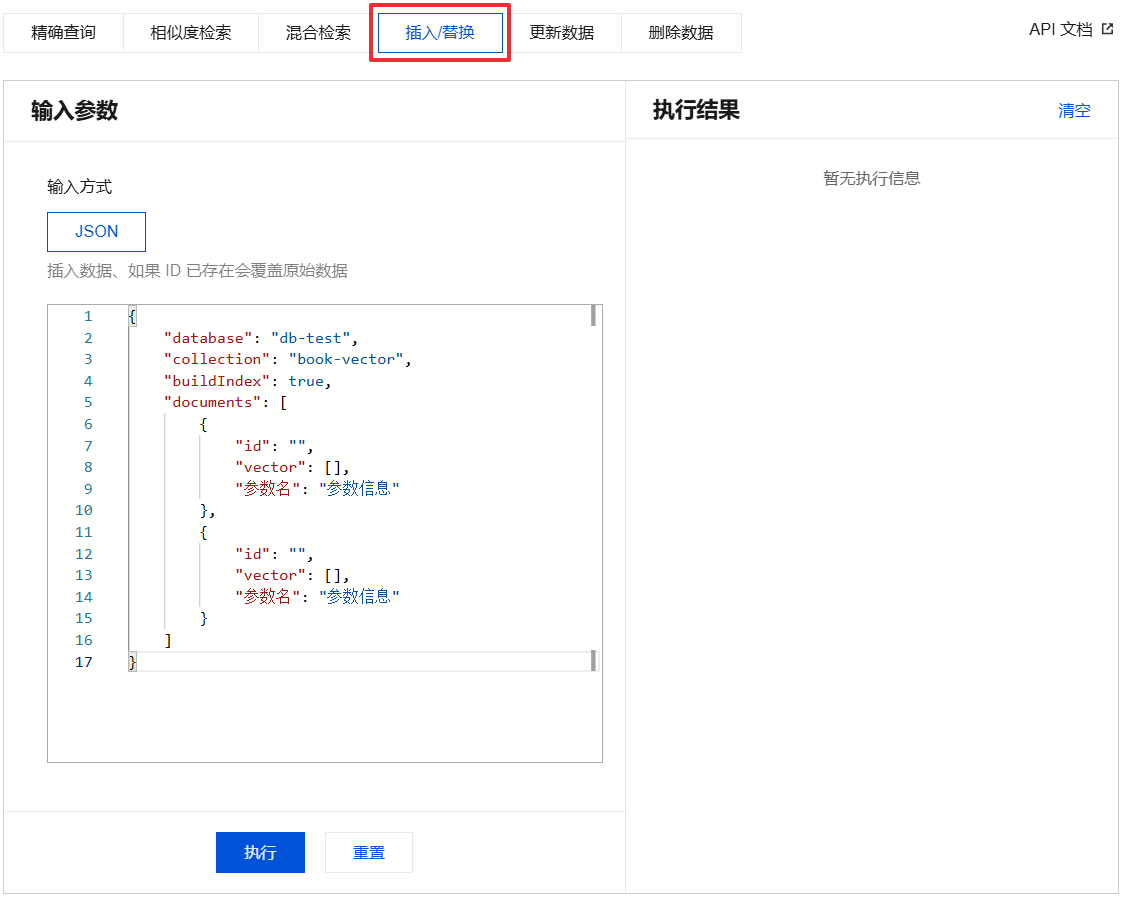Place cursor in the empty id string on line 7
This screenshot has height=901, width=1128.
click(297, 446)
